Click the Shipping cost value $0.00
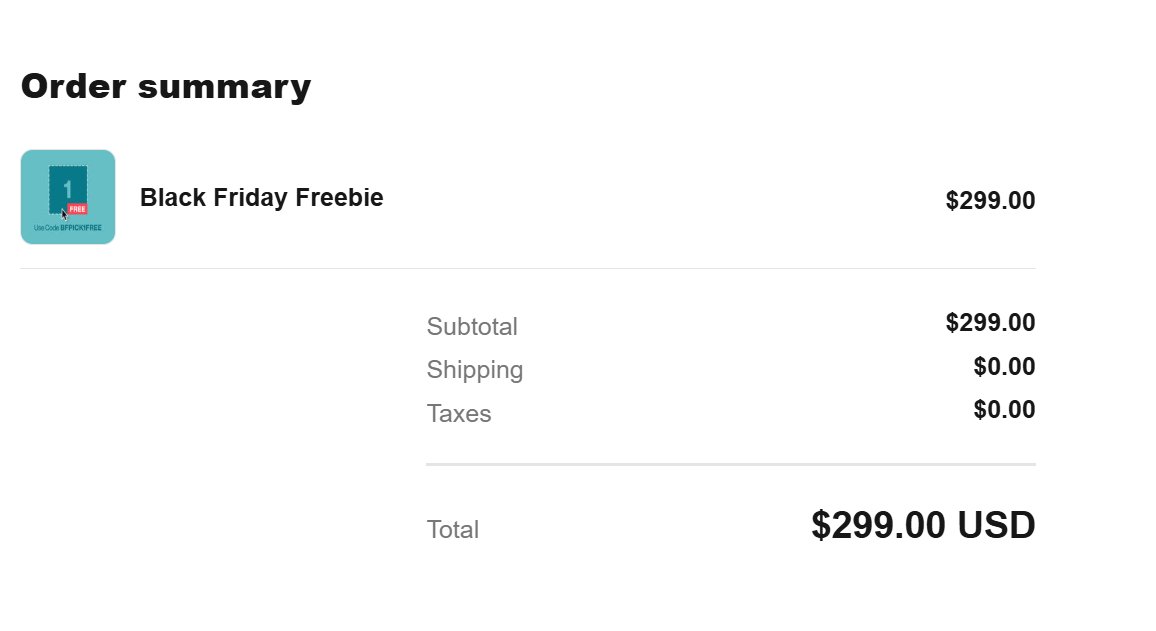Viewport: 1156px width, 631px height. click(1004, 367)
